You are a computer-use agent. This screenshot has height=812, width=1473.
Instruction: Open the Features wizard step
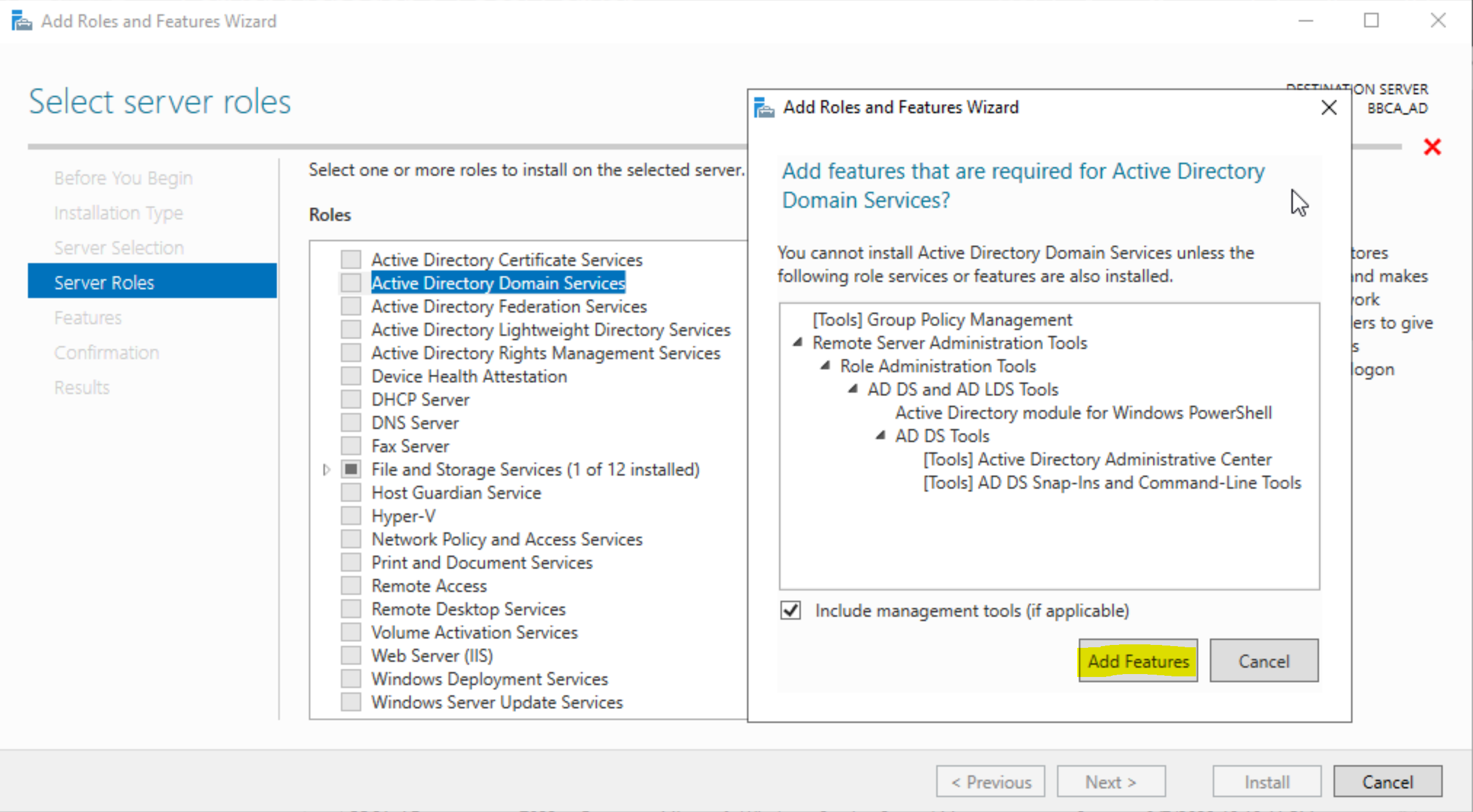point(88,318)
